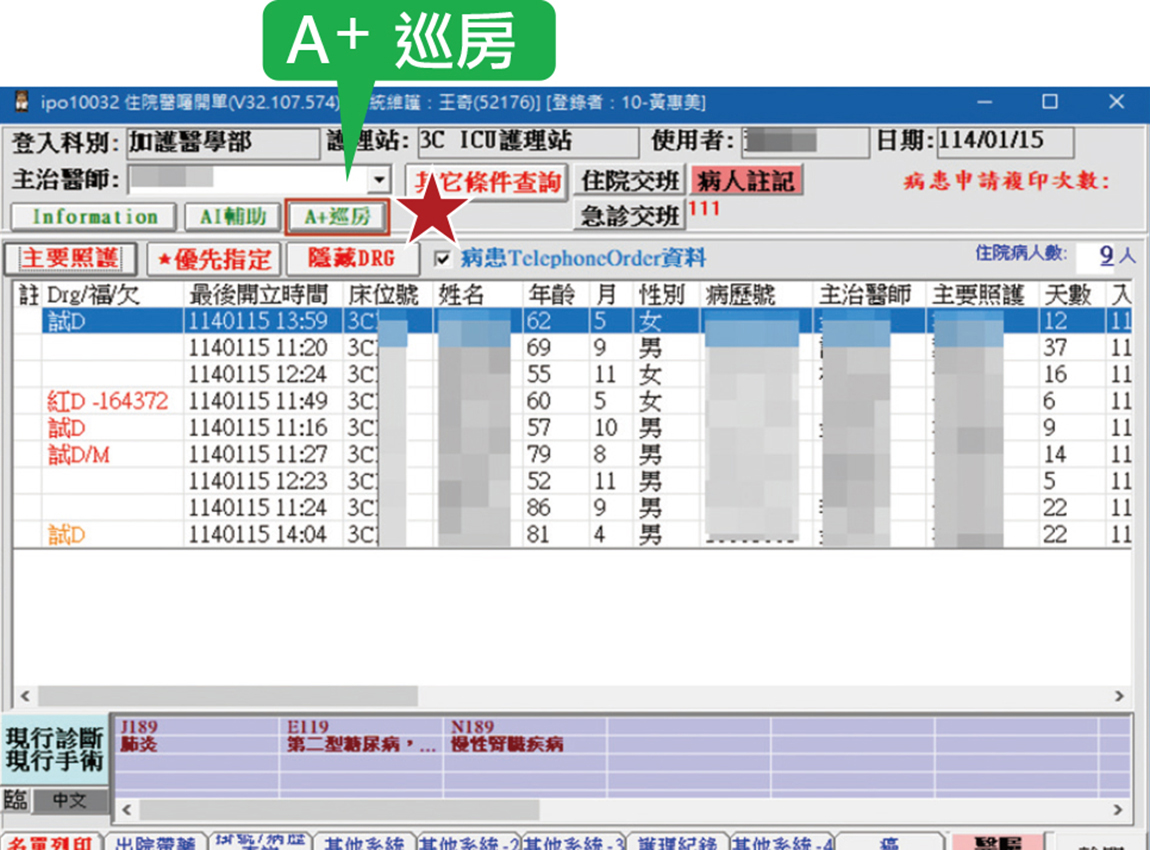Toggle 病患TelephoneOrder資料 checkbox
This screenshot has width=1150, height=850.
pyautogui.click(x=443, y=260)
